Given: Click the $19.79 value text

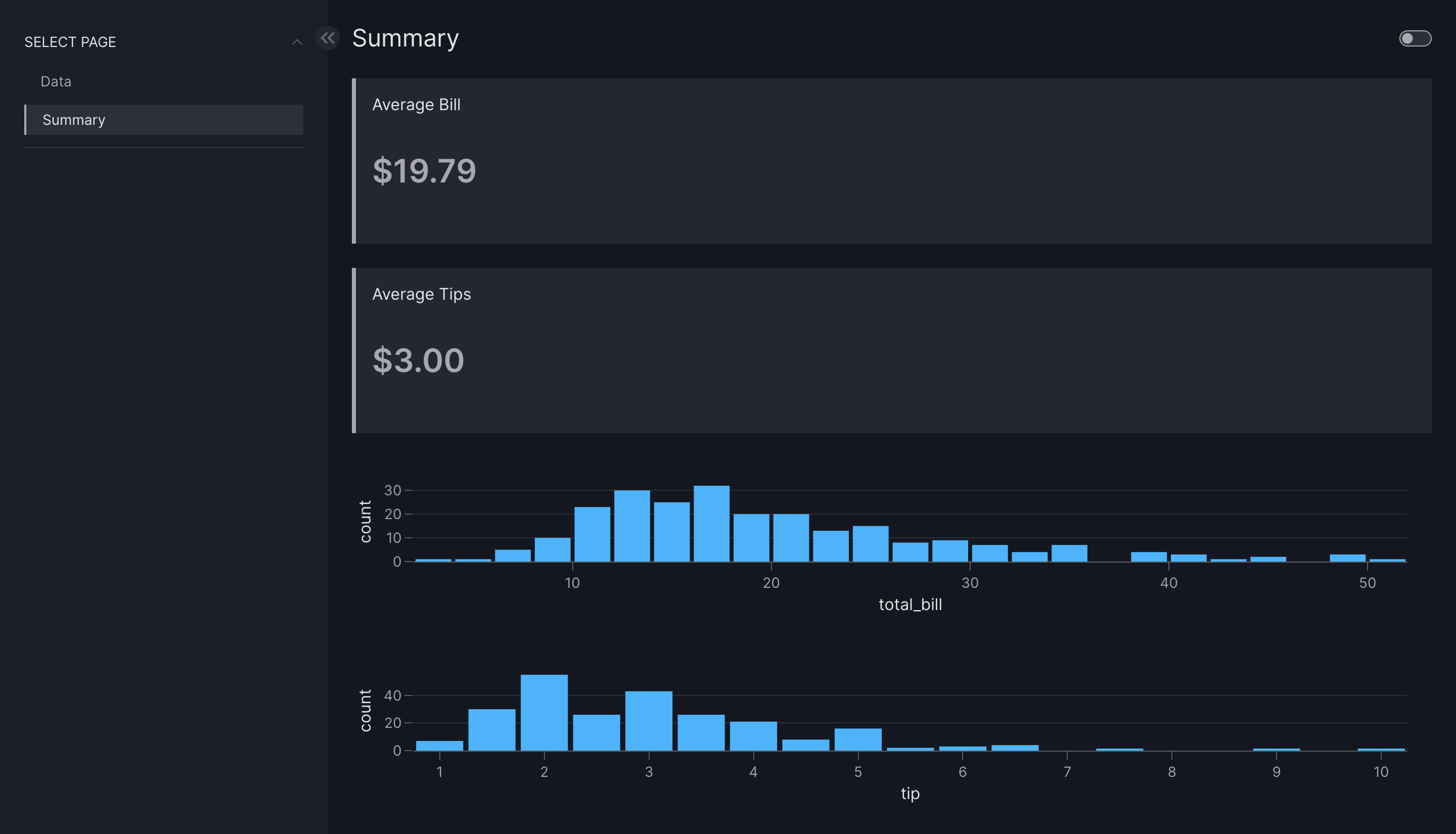Looking at the screenshot, I should 424,171.
